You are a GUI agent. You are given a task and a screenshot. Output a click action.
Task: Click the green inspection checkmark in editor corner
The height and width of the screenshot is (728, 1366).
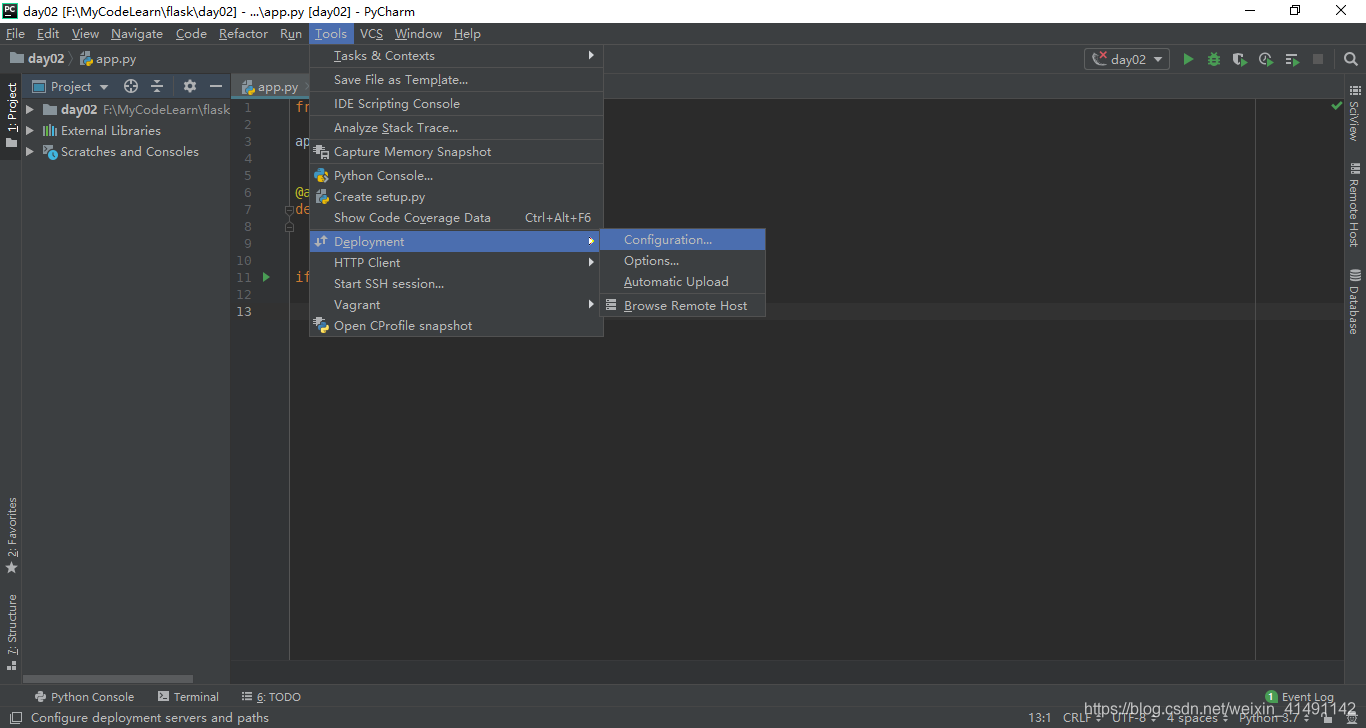pos(1337,106)
